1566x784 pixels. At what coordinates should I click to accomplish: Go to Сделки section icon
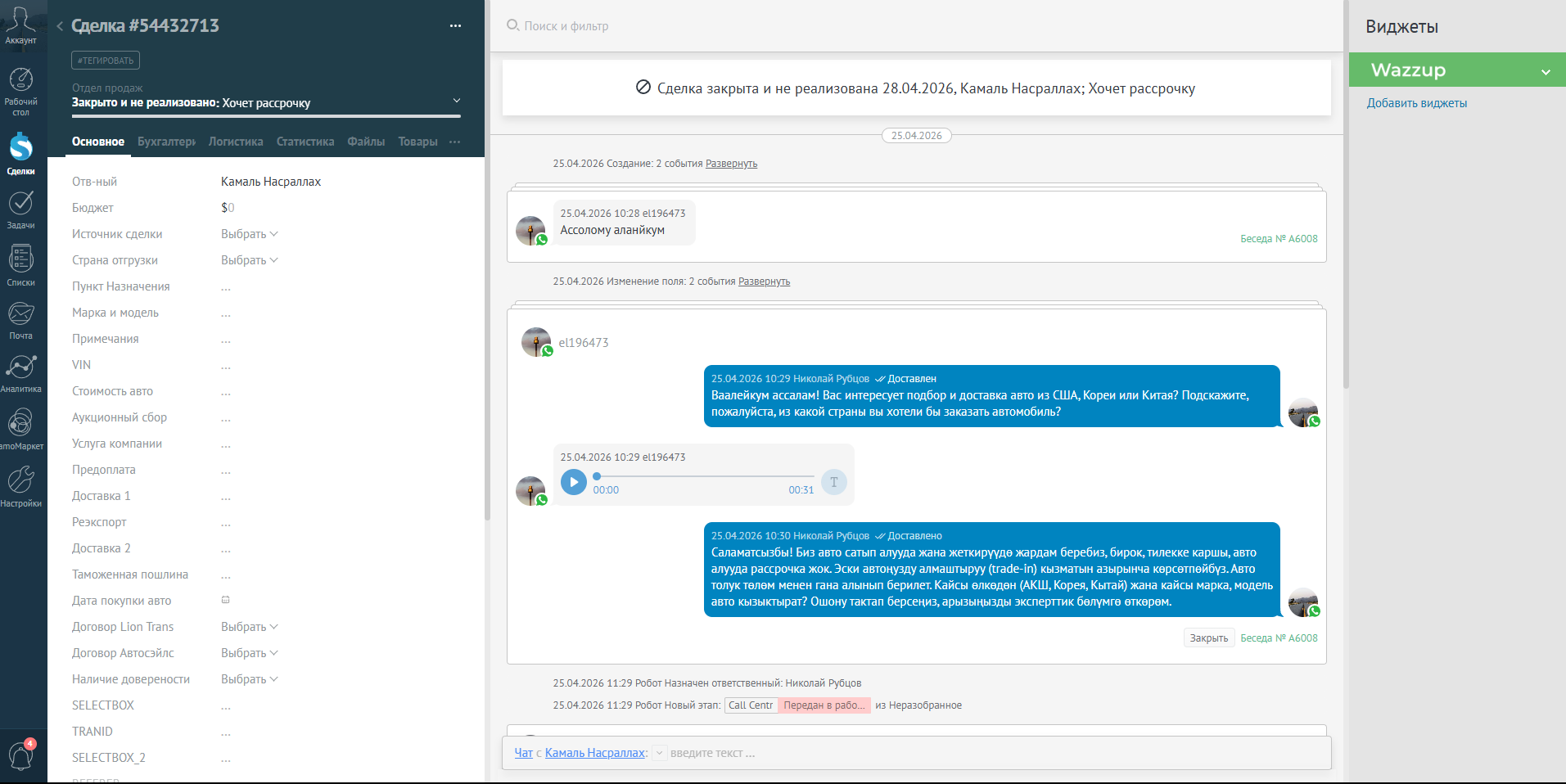(x=20, y=147)
